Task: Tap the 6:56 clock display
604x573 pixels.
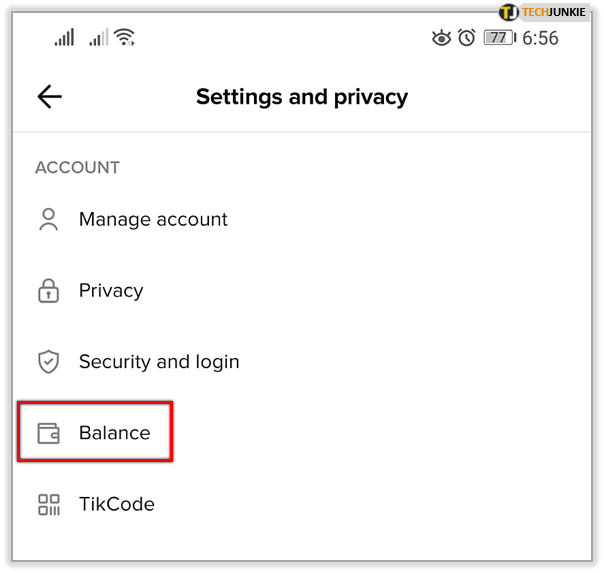Action: tap(540, 39)
